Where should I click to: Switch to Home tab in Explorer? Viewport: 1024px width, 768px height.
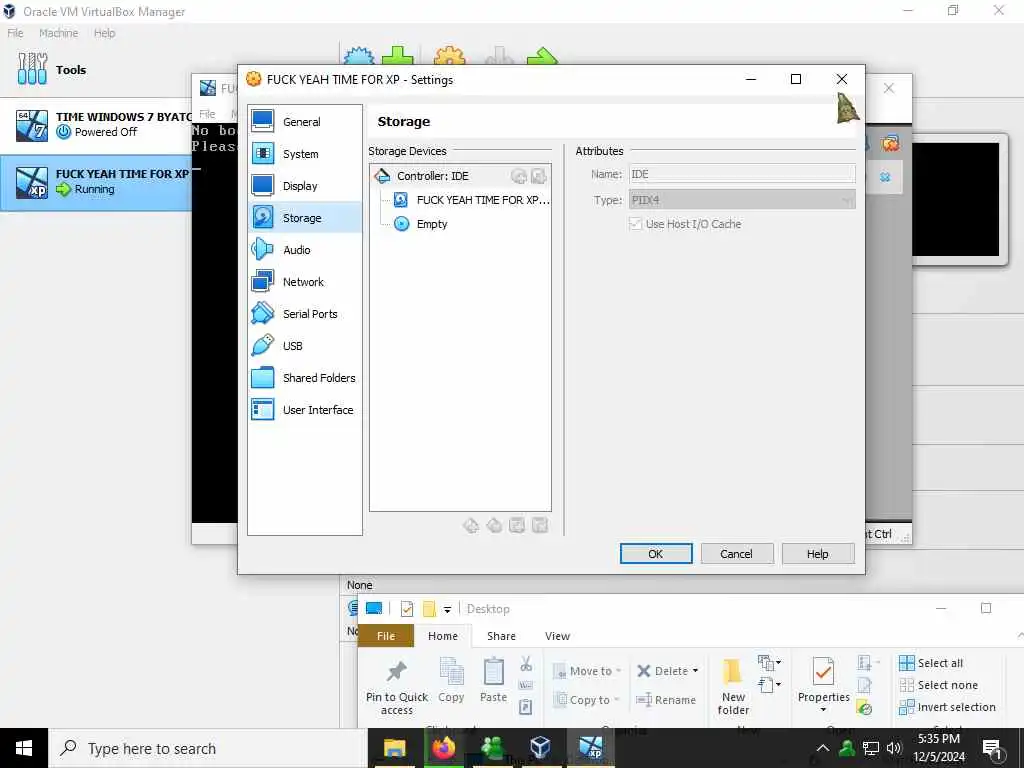(x=443, y=636)
